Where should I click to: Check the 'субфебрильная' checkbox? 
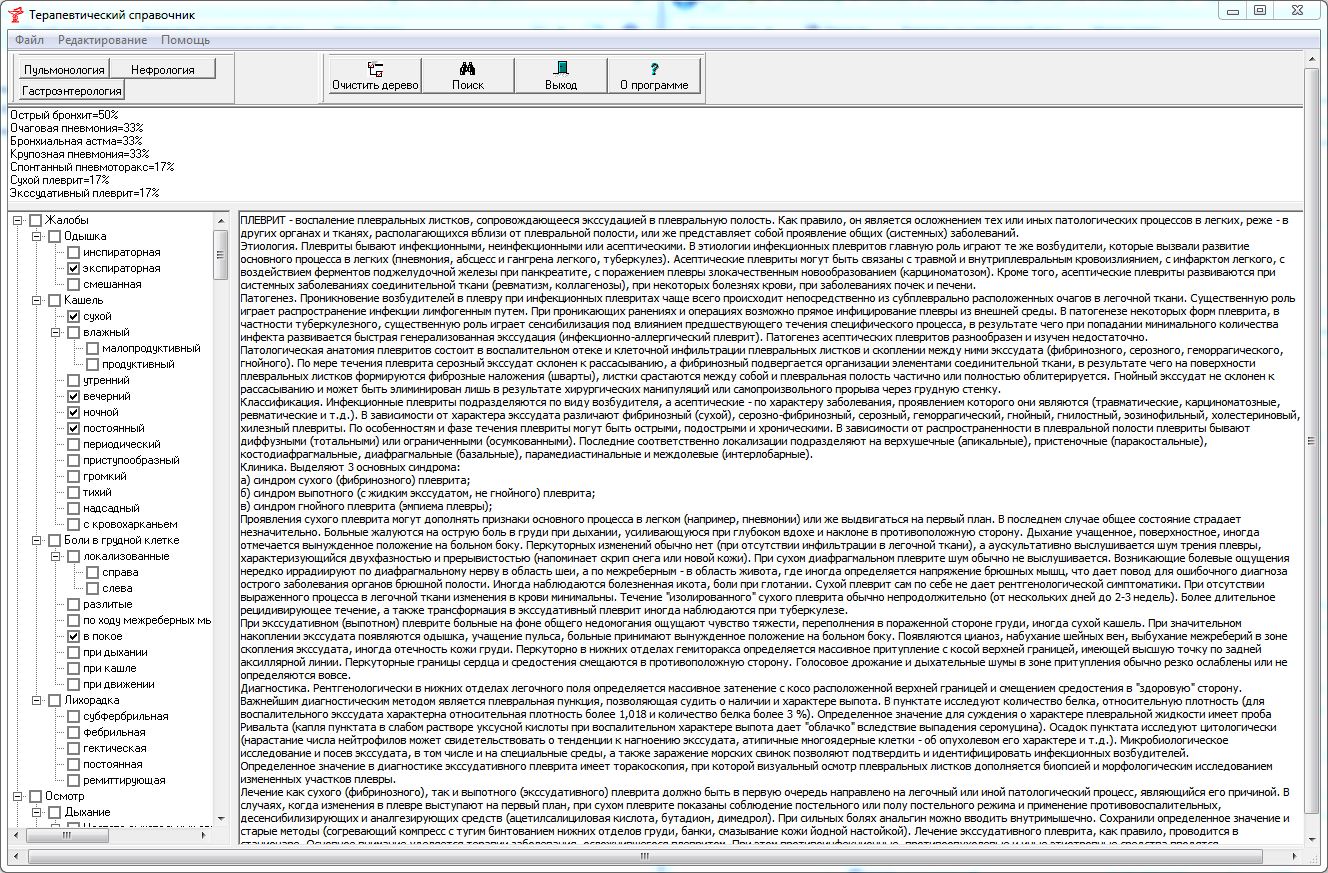pos(73,716)
